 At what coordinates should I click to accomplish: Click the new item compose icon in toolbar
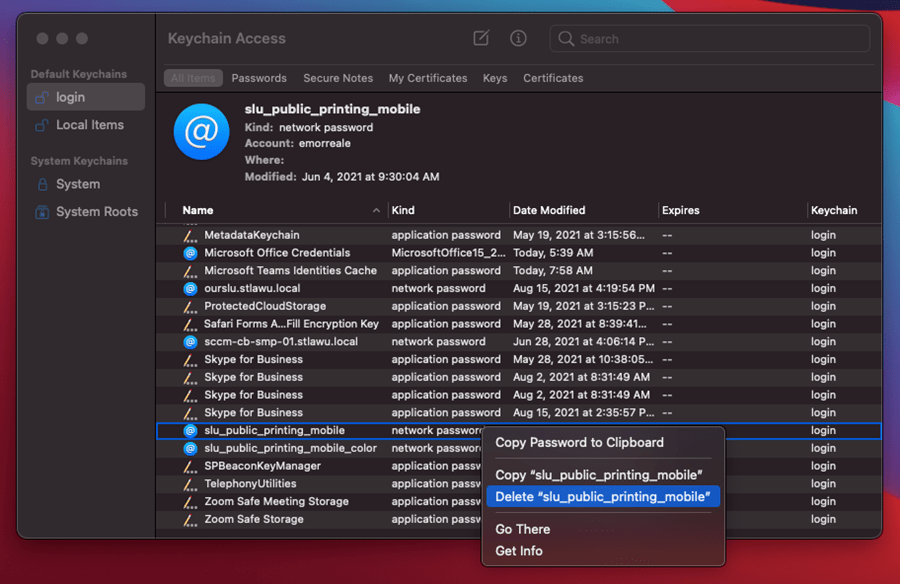(x=480, y=38)
